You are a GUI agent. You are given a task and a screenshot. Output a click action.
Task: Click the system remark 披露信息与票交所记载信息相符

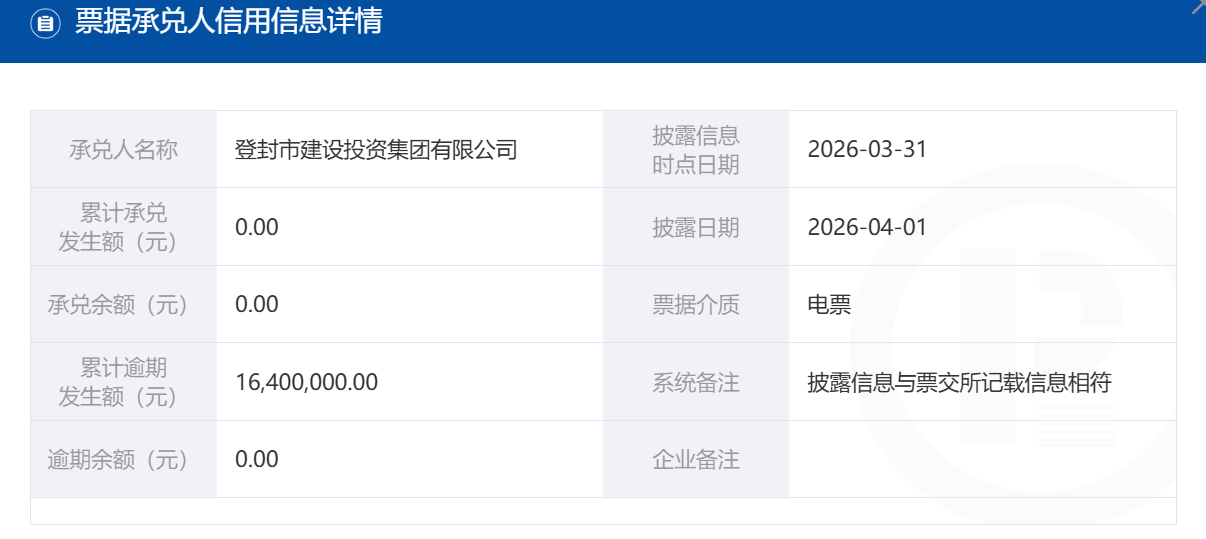click(959, 382)
